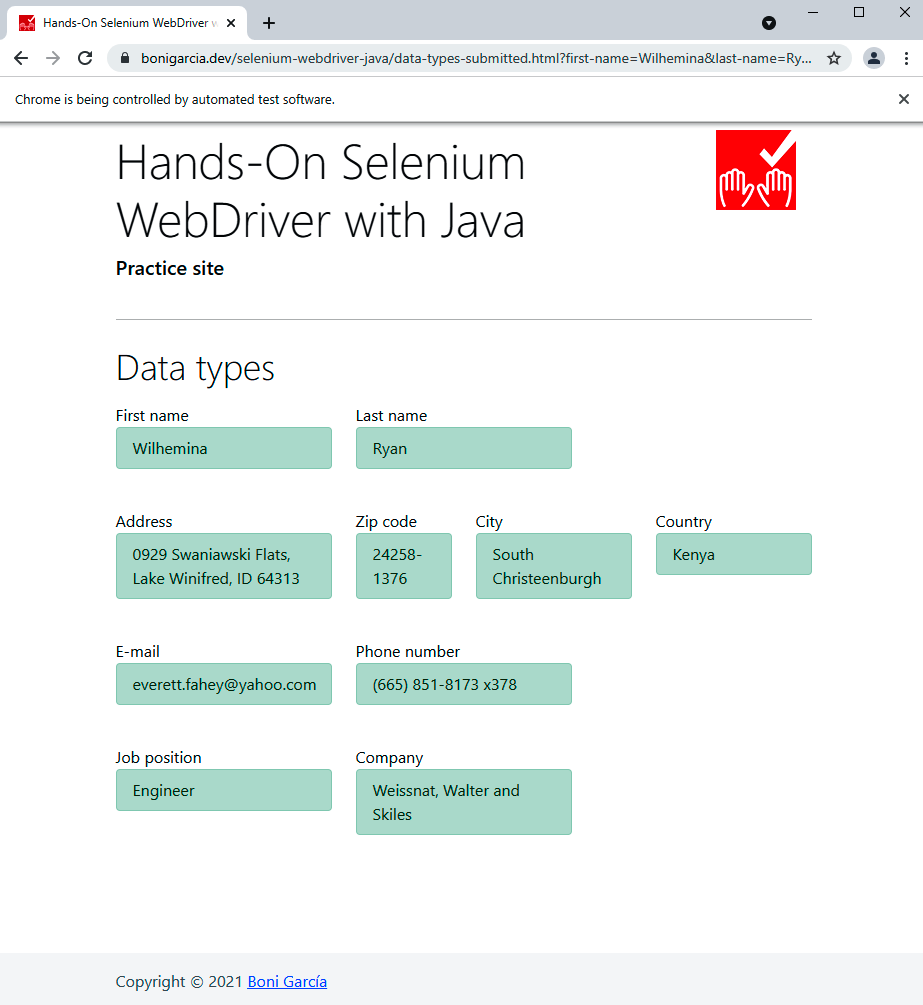Reload the current page

pos(85,58)
